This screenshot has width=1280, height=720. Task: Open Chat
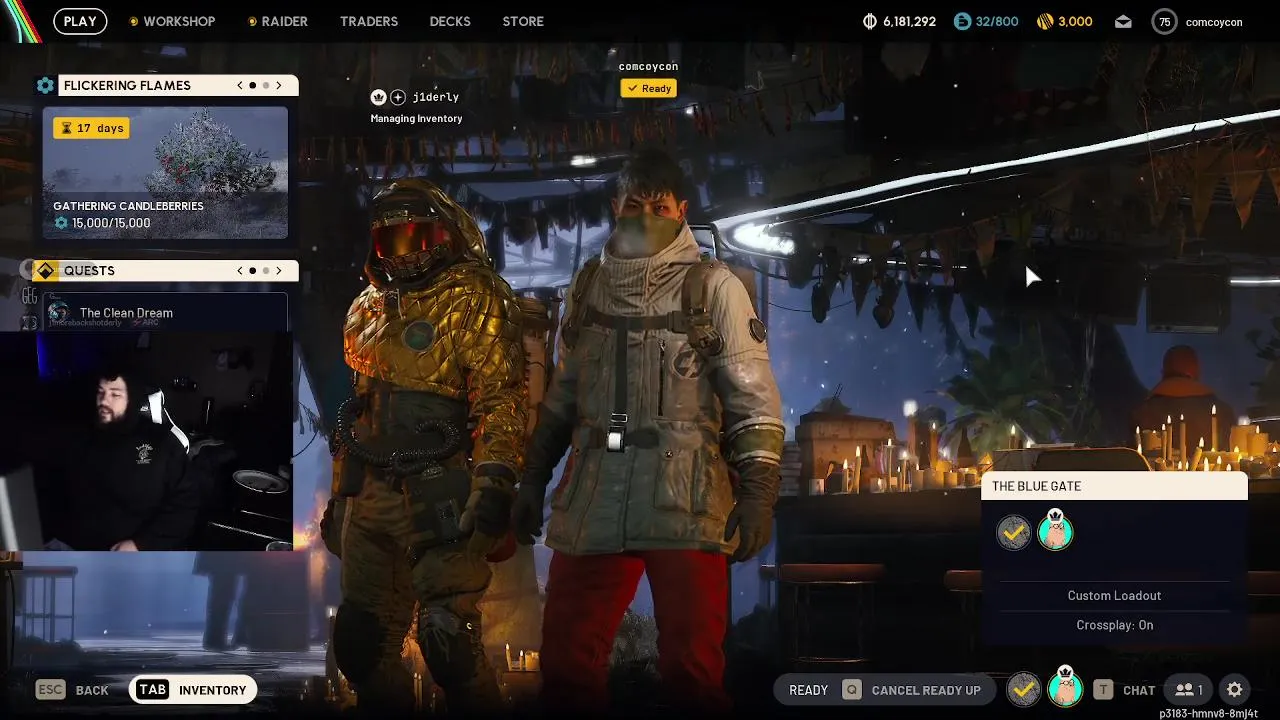(1124, 690)
